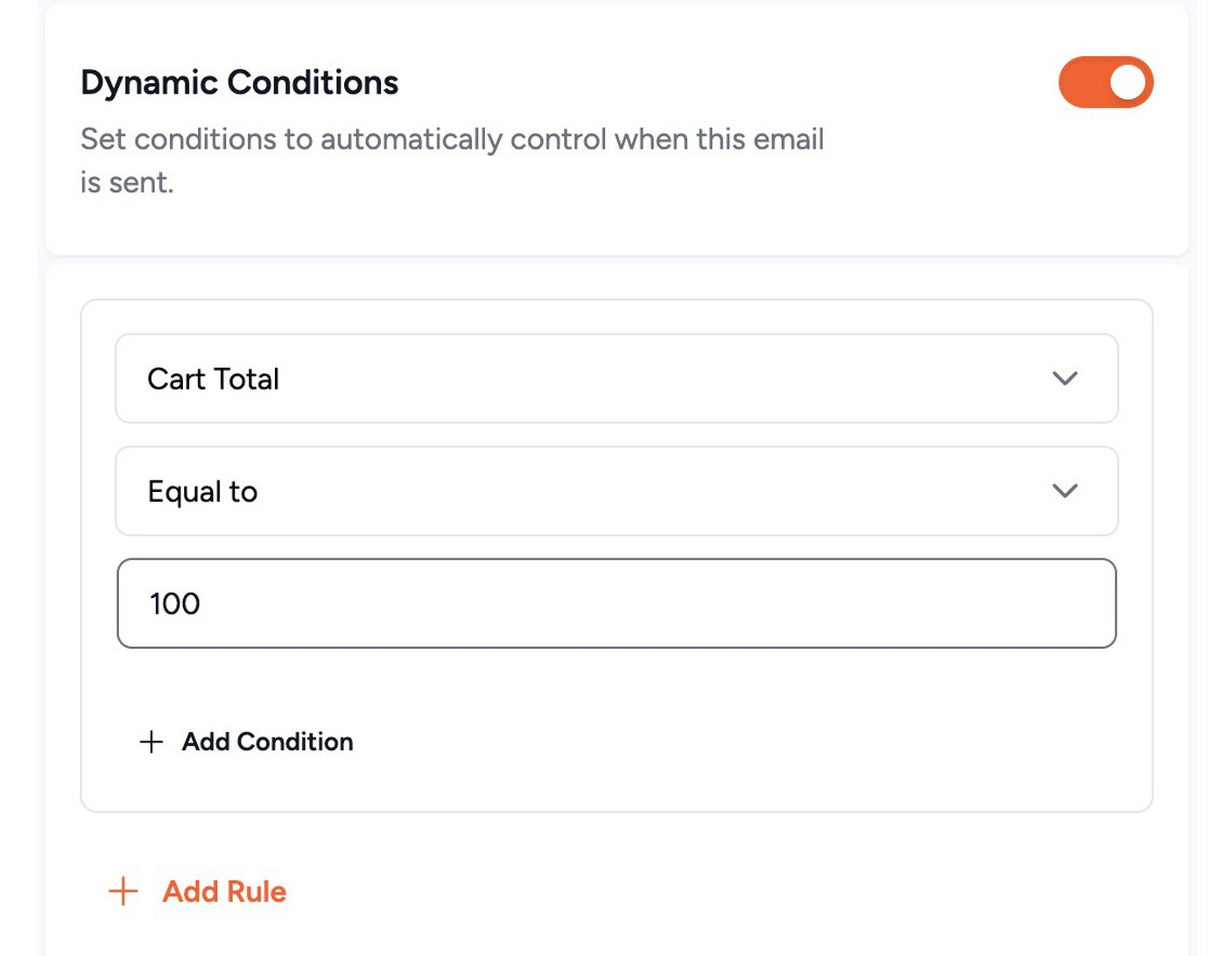Click the value input containing 100
The image size is (1232, 956).
click(616, 603)
